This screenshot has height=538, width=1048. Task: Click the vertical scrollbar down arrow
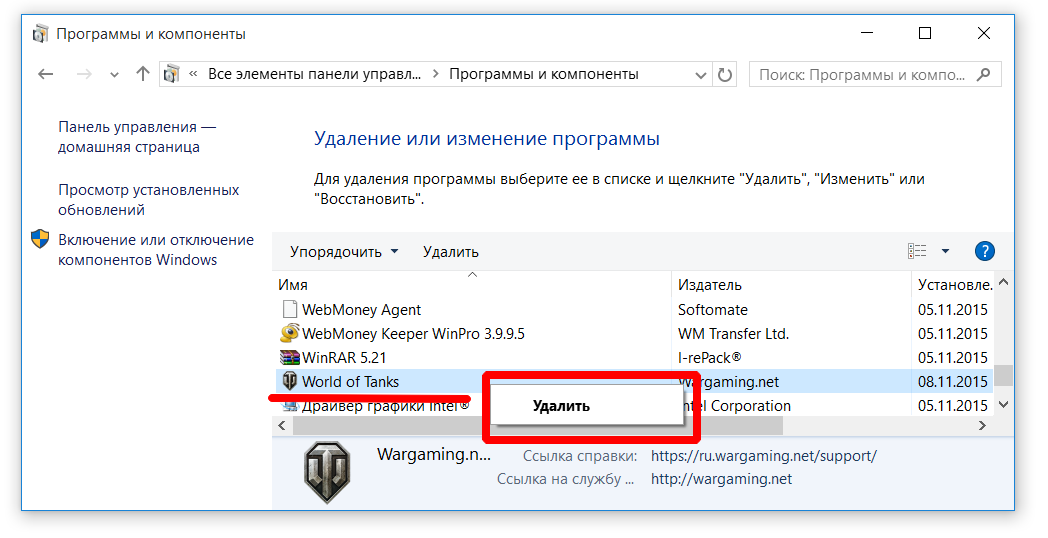click(x=1004, y=405)
